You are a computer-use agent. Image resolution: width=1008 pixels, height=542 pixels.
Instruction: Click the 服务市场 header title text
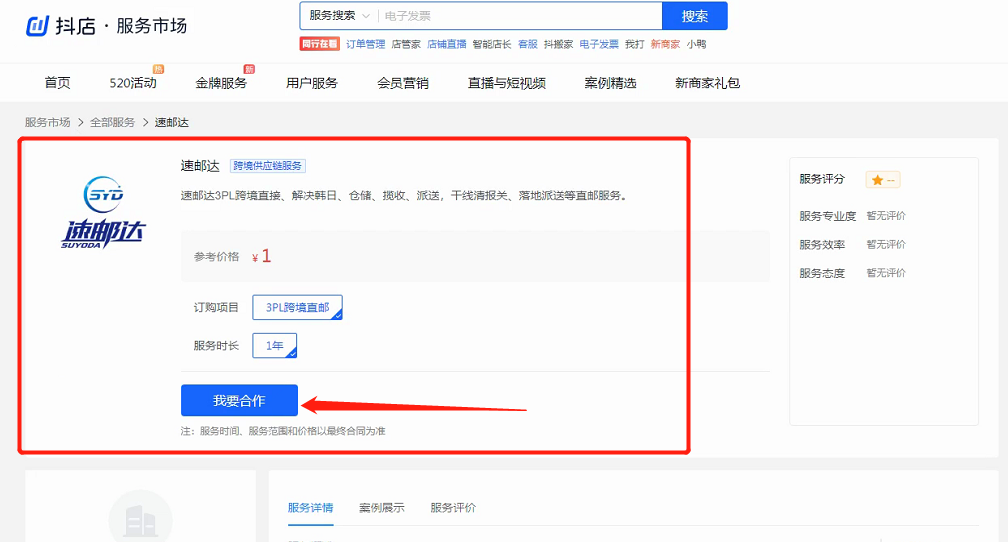pos(152,26)
